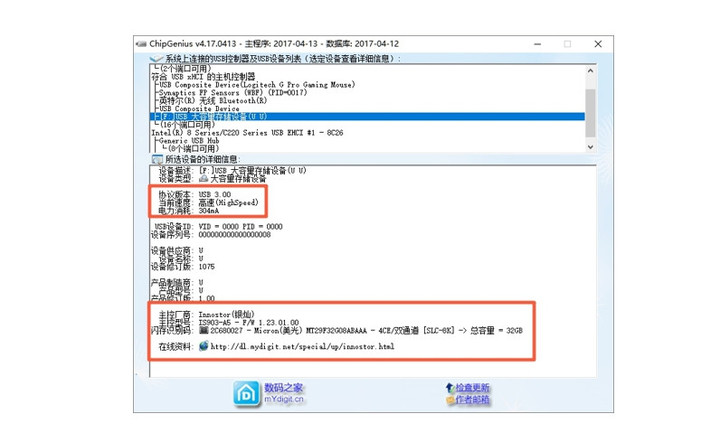
Task: Click the 协议版本 USB 3.00 line
Action: click(x=194, y=195)
